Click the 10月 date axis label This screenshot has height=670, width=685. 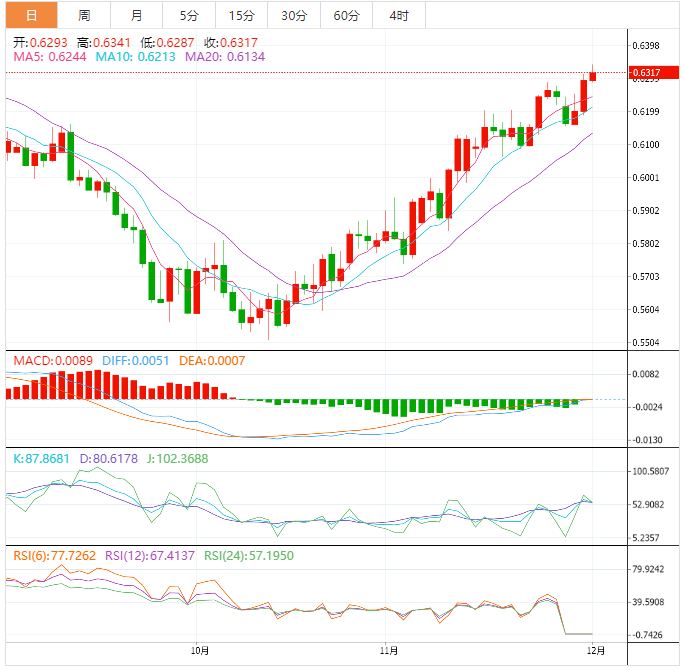pos(200,651)
